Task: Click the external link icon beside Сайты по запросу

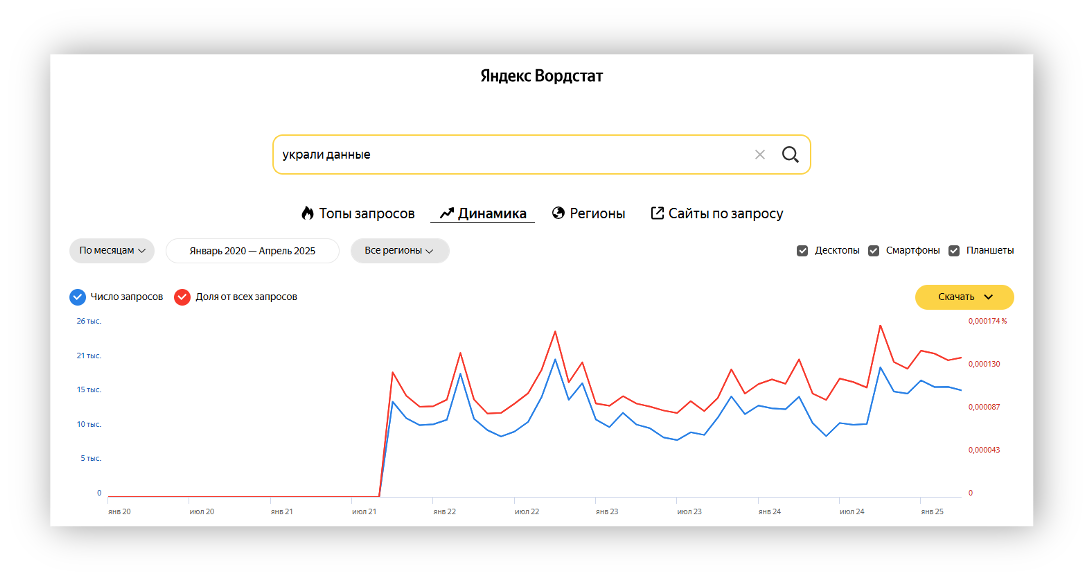Action: tap(657, 213)
